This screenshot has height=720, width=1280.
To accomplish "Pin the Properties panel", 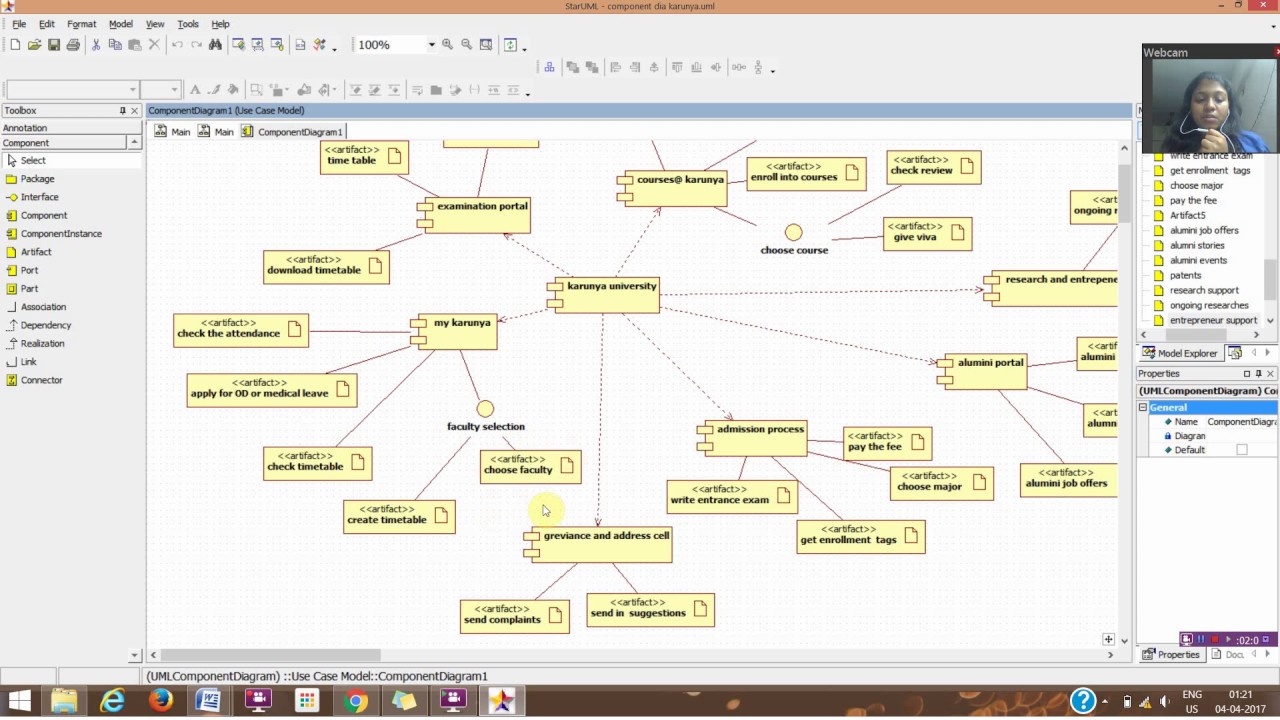I will pyautogui.click(x=1259, y=373).
